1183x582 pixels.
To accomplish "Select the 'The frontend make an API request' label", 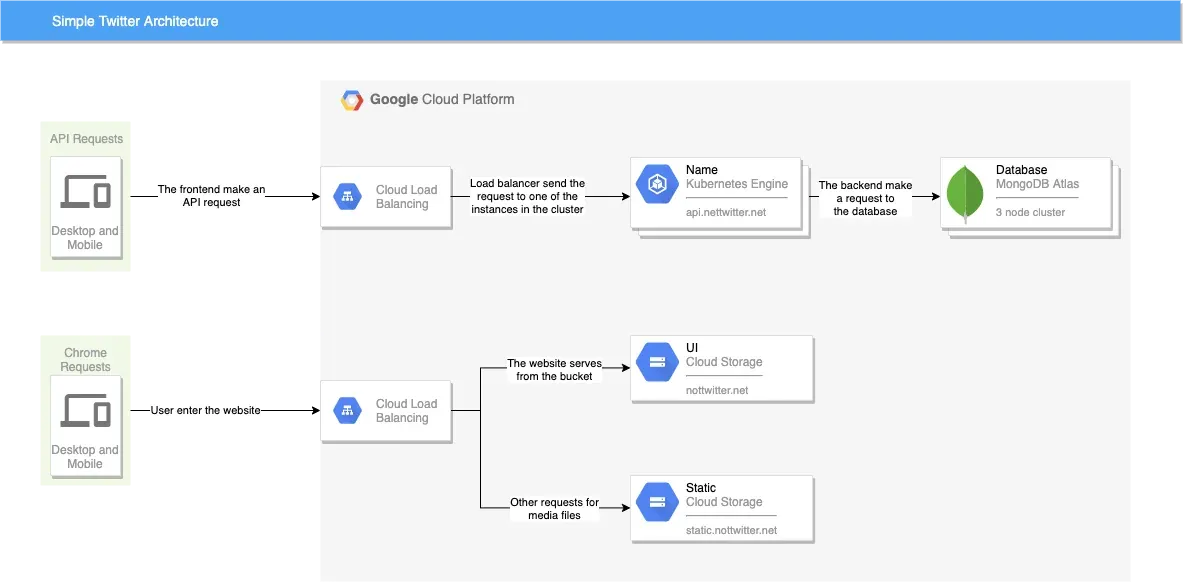I will tap(211, 196).
